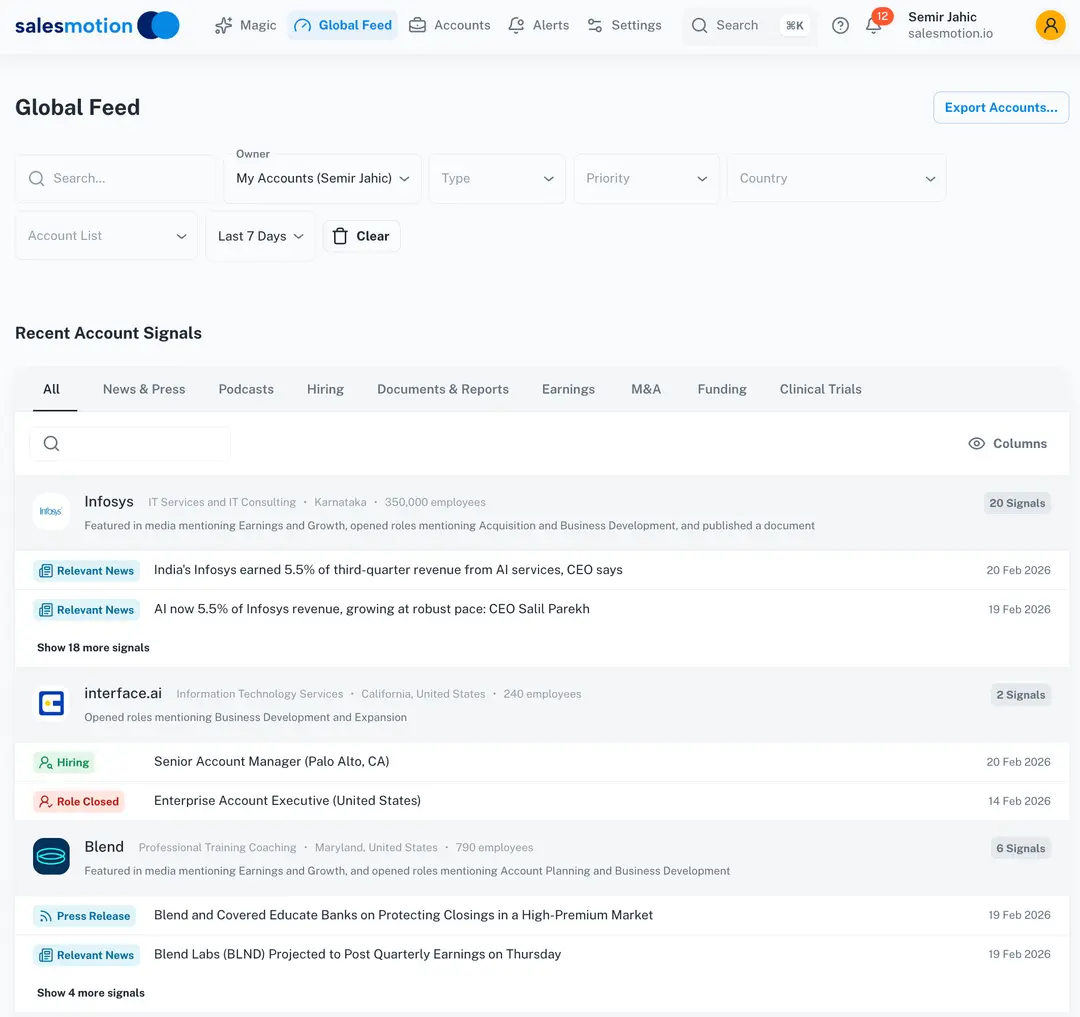This screenshot has height=1017, width=1080.
Task: Click the 20 Signals badge
Action: [1017, 503]
